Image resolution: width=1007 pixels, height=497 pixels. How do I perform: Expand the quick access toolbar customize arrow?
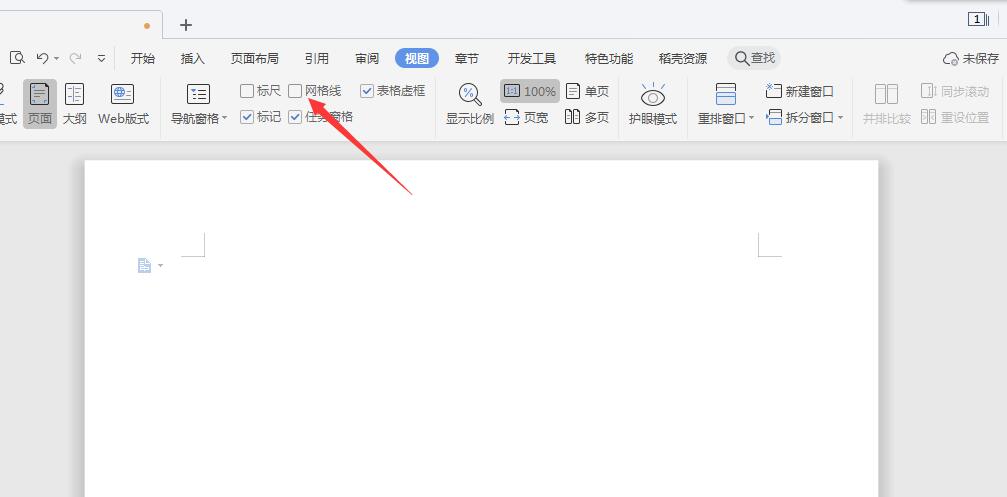101,58
